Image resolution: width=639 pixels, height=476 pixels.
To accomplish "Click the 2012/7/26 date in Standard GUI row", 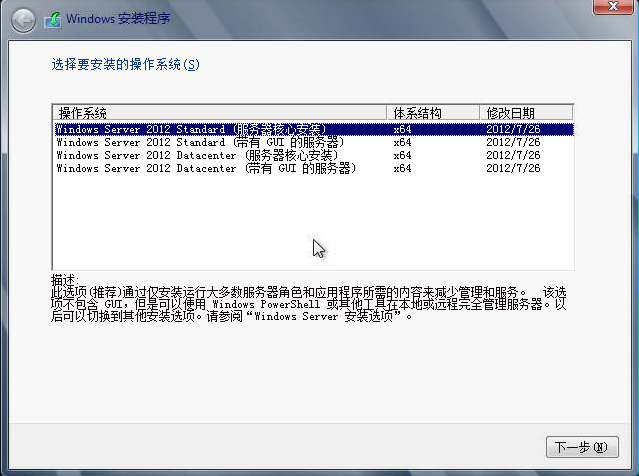I will click(513, 142).
